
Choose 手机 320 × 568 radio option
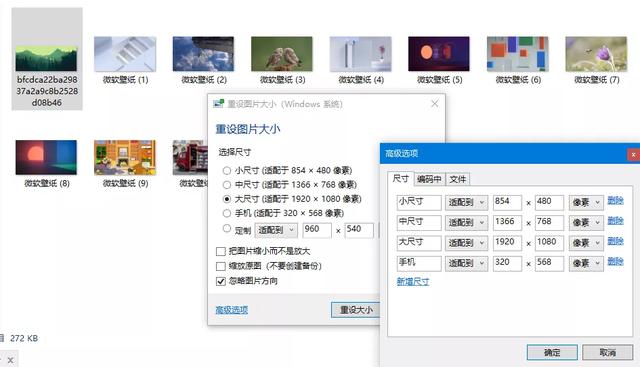[x=227, y=213]
